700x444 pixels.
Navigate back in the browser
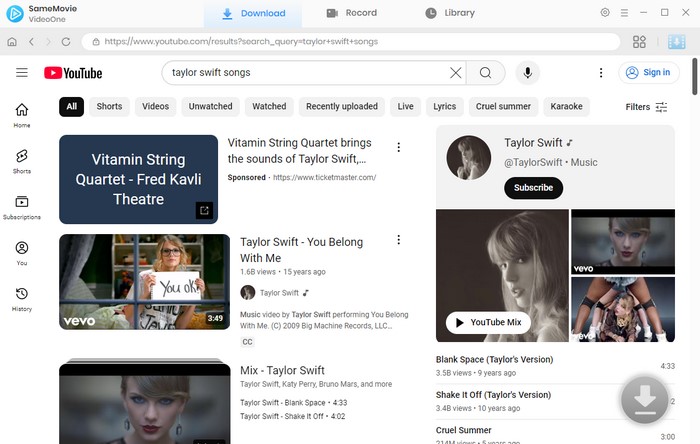point(31,41)
